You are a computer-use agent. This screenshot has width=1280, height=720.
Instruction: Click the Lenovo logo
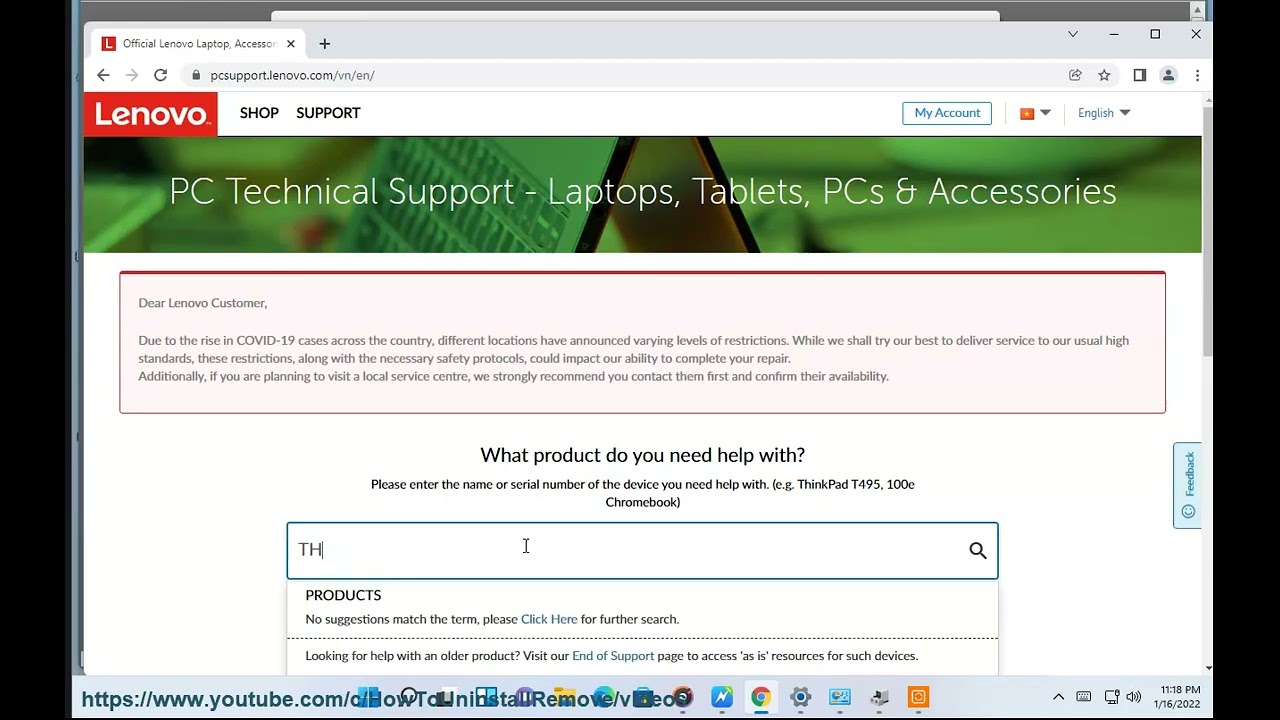(151, 114)
